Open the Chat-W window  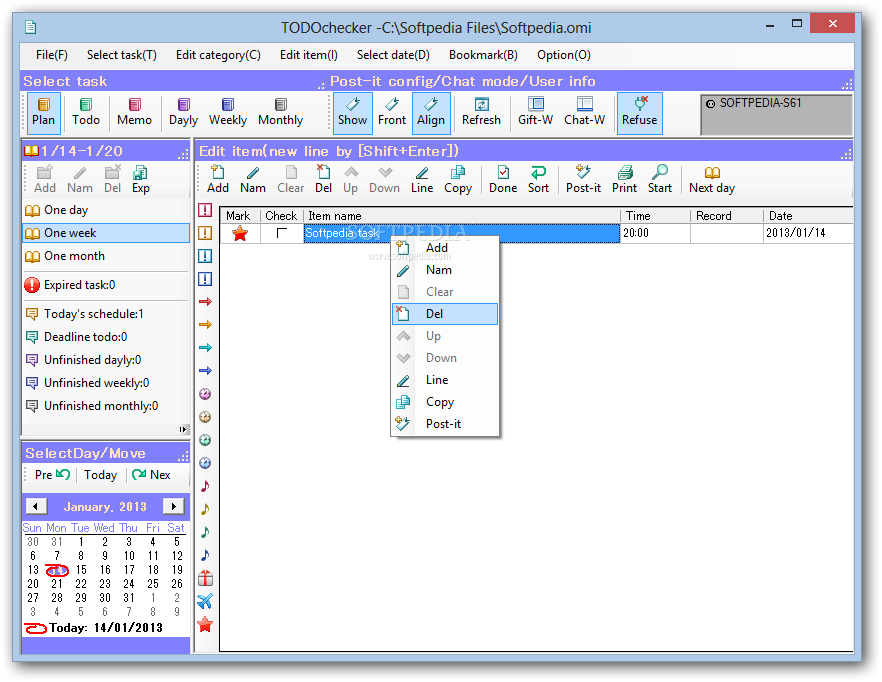click(584, 113)
